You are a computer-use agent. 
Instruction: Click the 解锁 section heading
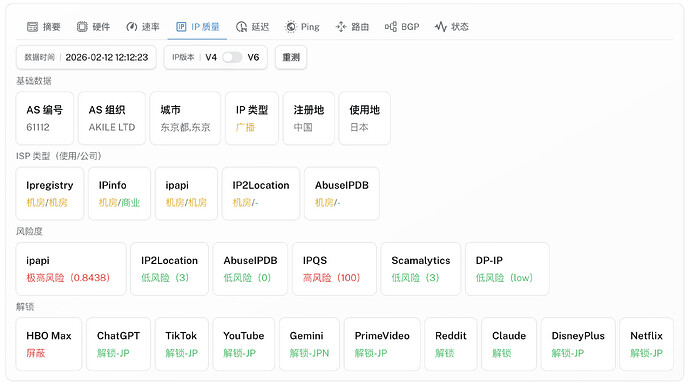click(25, 307)
